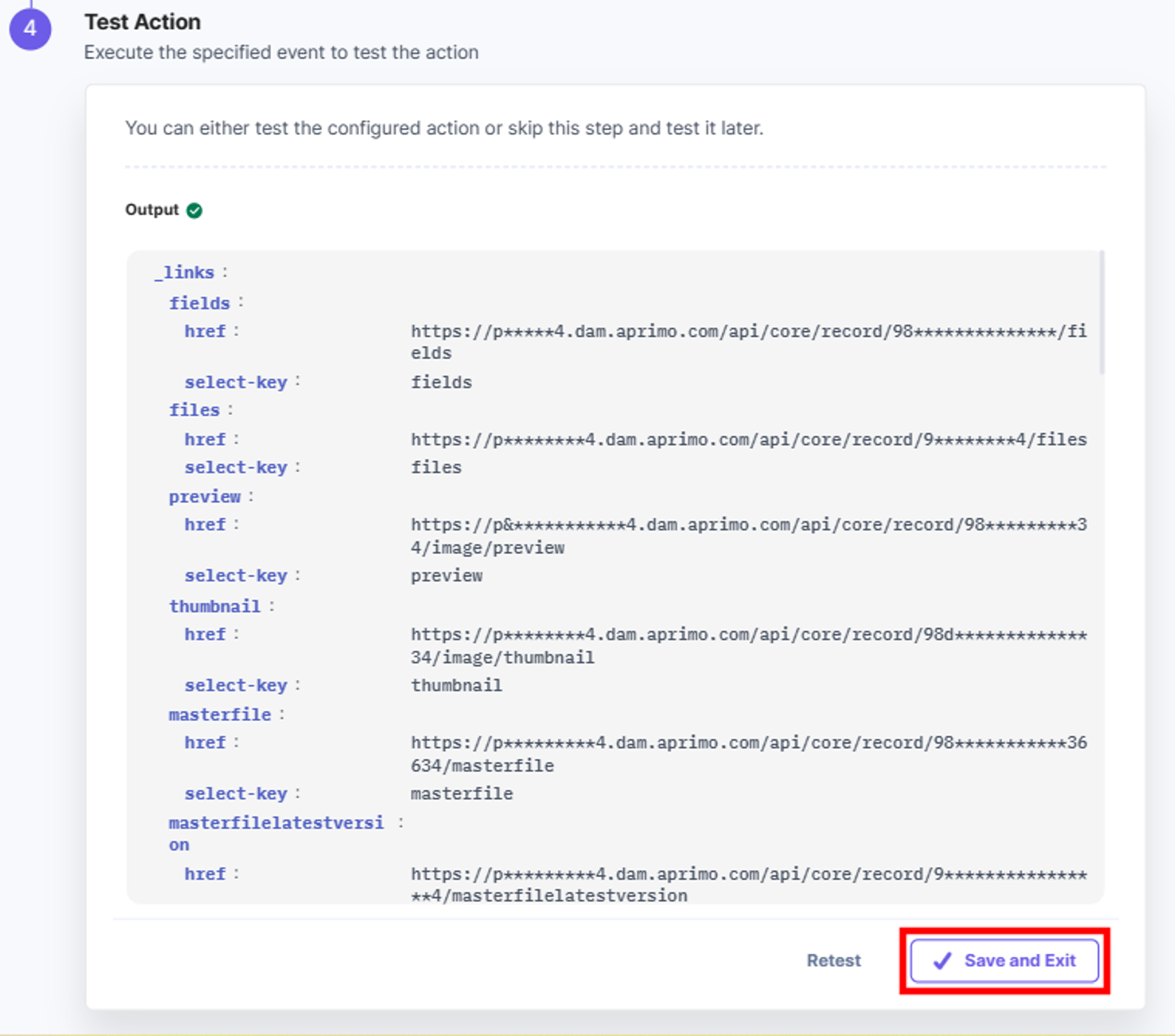Screen dimensions: 1175x1036
Task: Click the Retest link
Action: coord(834,961)
